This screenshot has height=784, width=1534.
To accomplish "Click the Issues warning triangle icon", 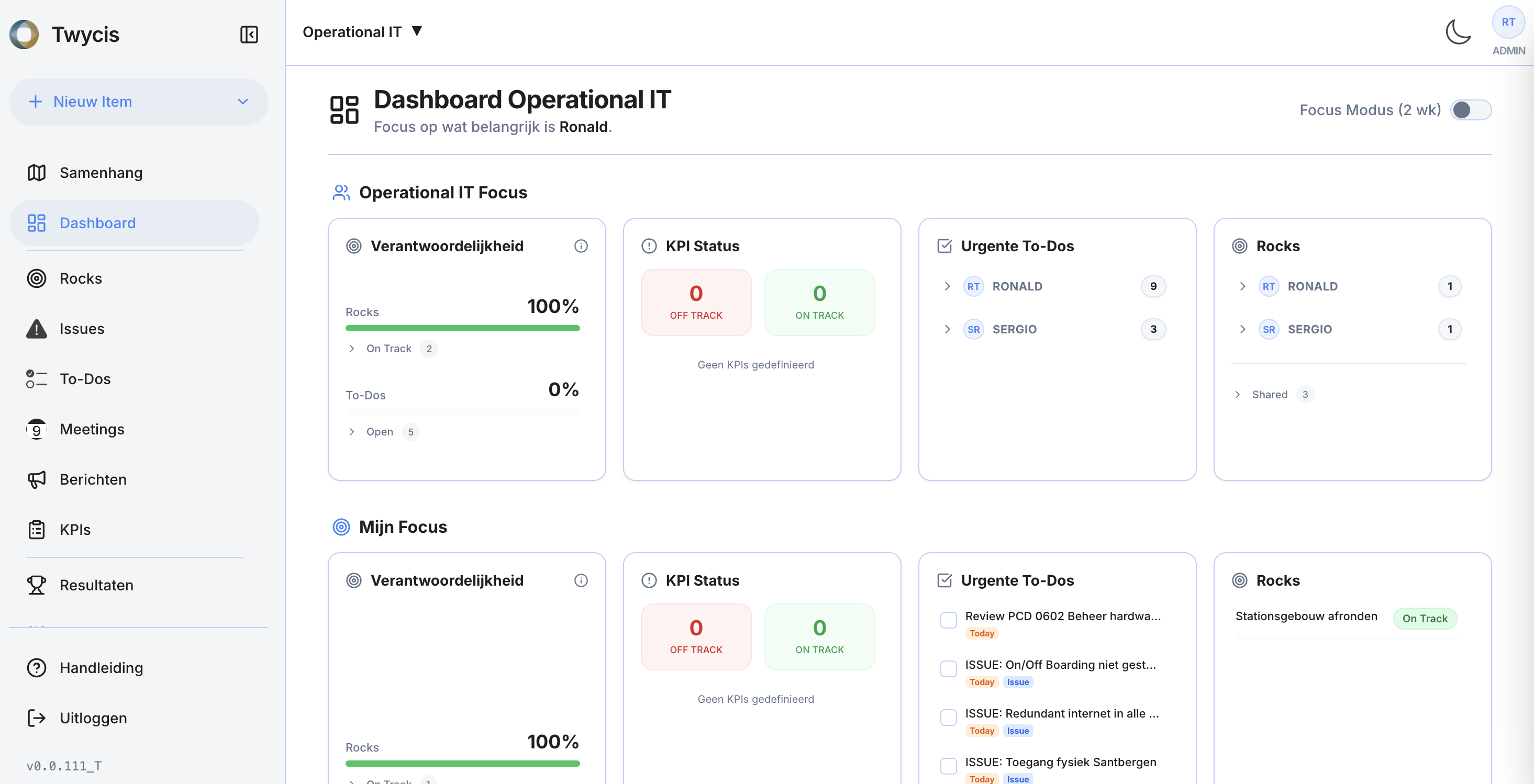I will pos(36,329).
